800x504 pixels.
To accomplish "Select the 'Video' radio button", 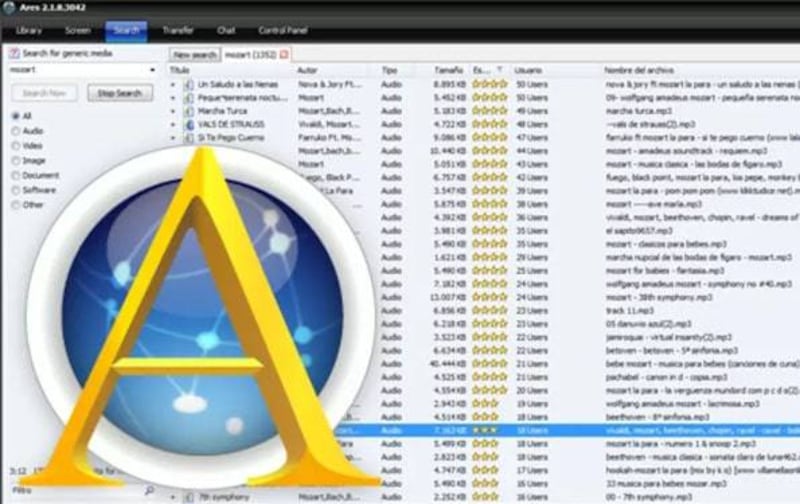I will pos(16,146).
